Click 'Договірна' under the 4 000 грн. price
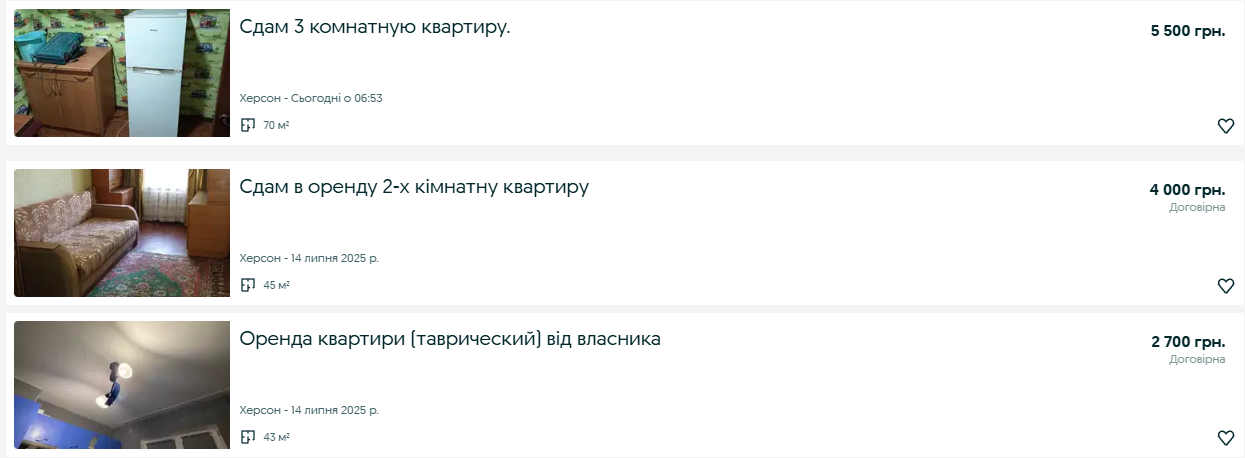Viewport: 1245px width, 458px height. pyautogui.click(x=1197, y=207)
